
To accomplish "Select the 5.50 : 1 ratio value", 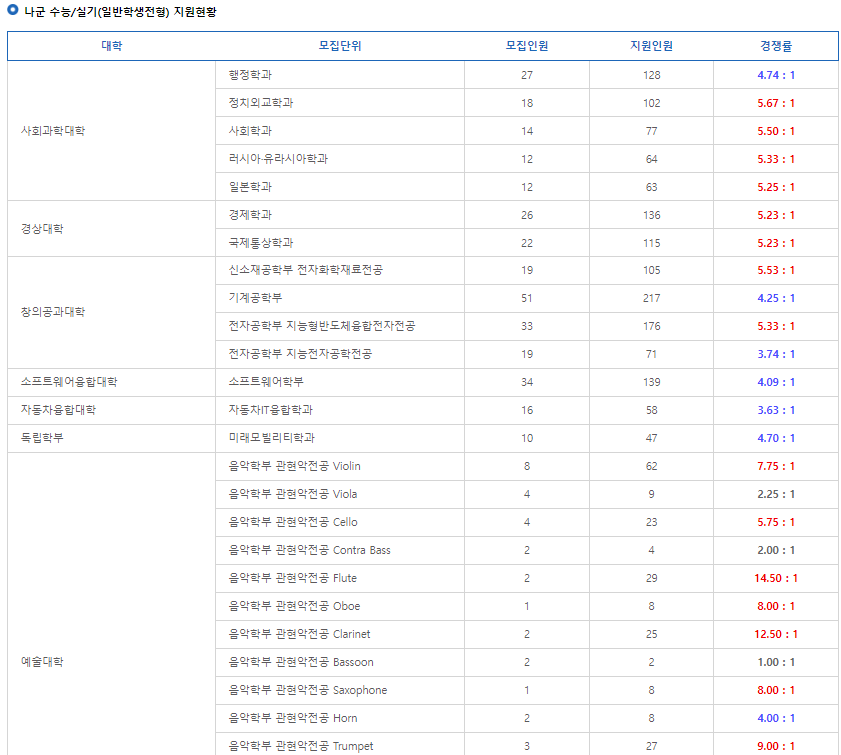I will [x=776, y=131].
